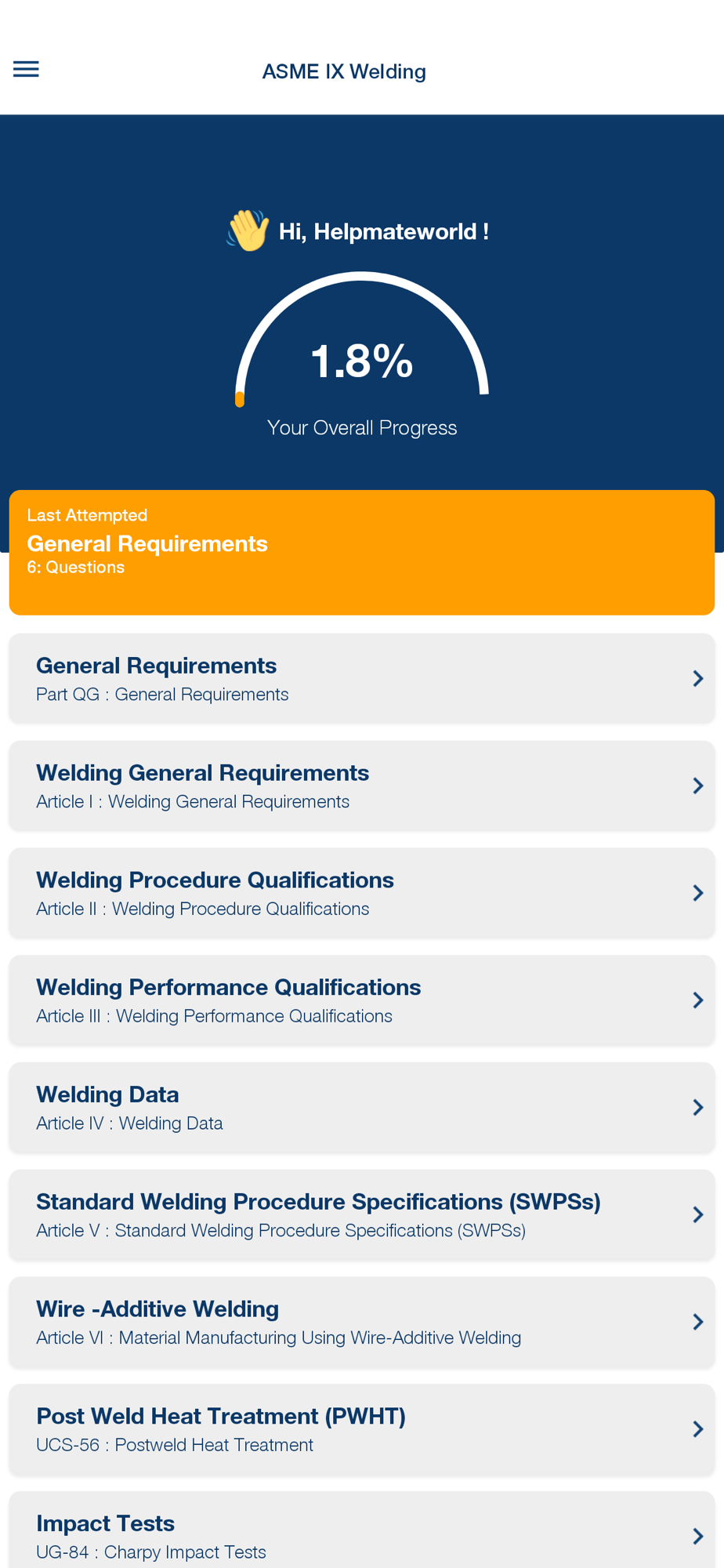Viewport: 724px width, 1568px height.
Task: Expand the Impact Tests chevron
Action: 697,1536
